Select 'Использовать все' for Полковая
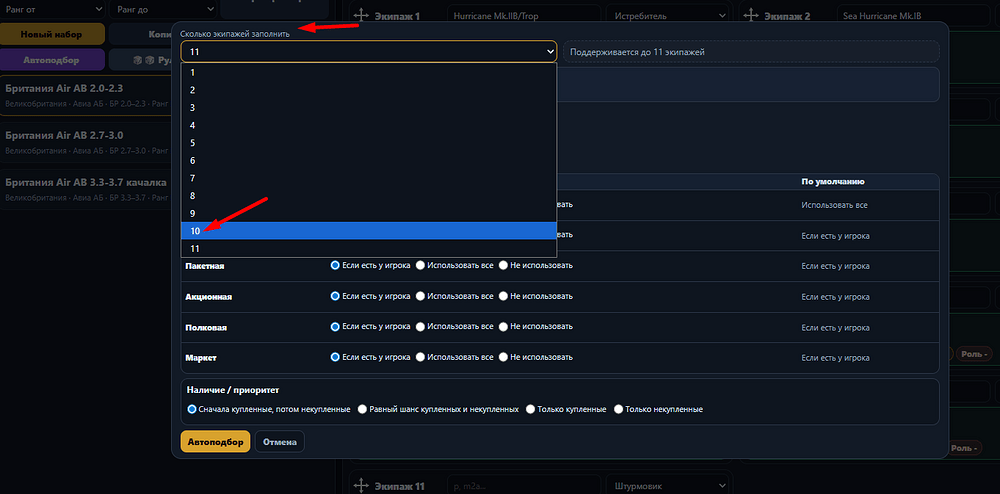Screen dimensions: 1000x494 click(x=420, y=326)
